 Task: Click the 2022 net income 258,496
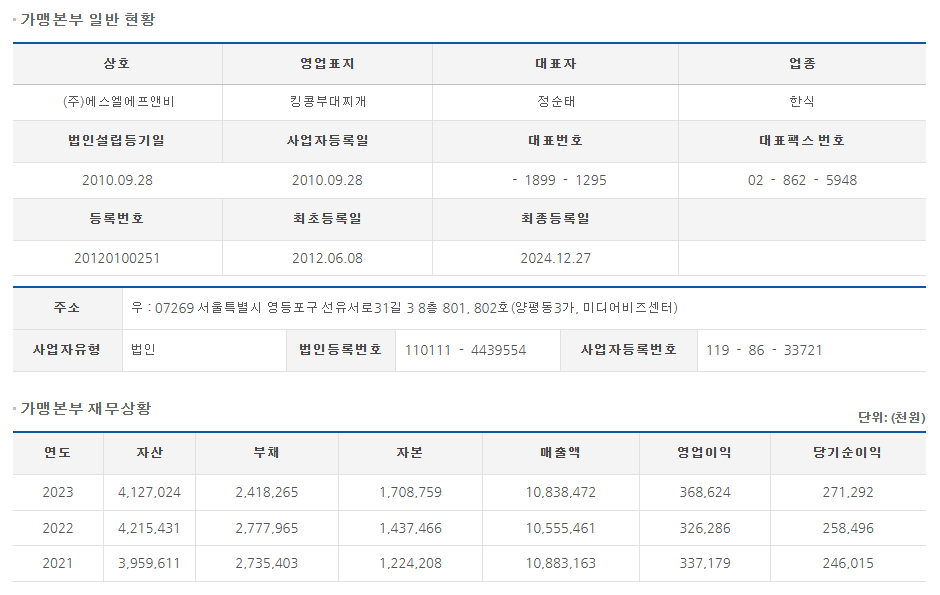(x=848, y=528)
